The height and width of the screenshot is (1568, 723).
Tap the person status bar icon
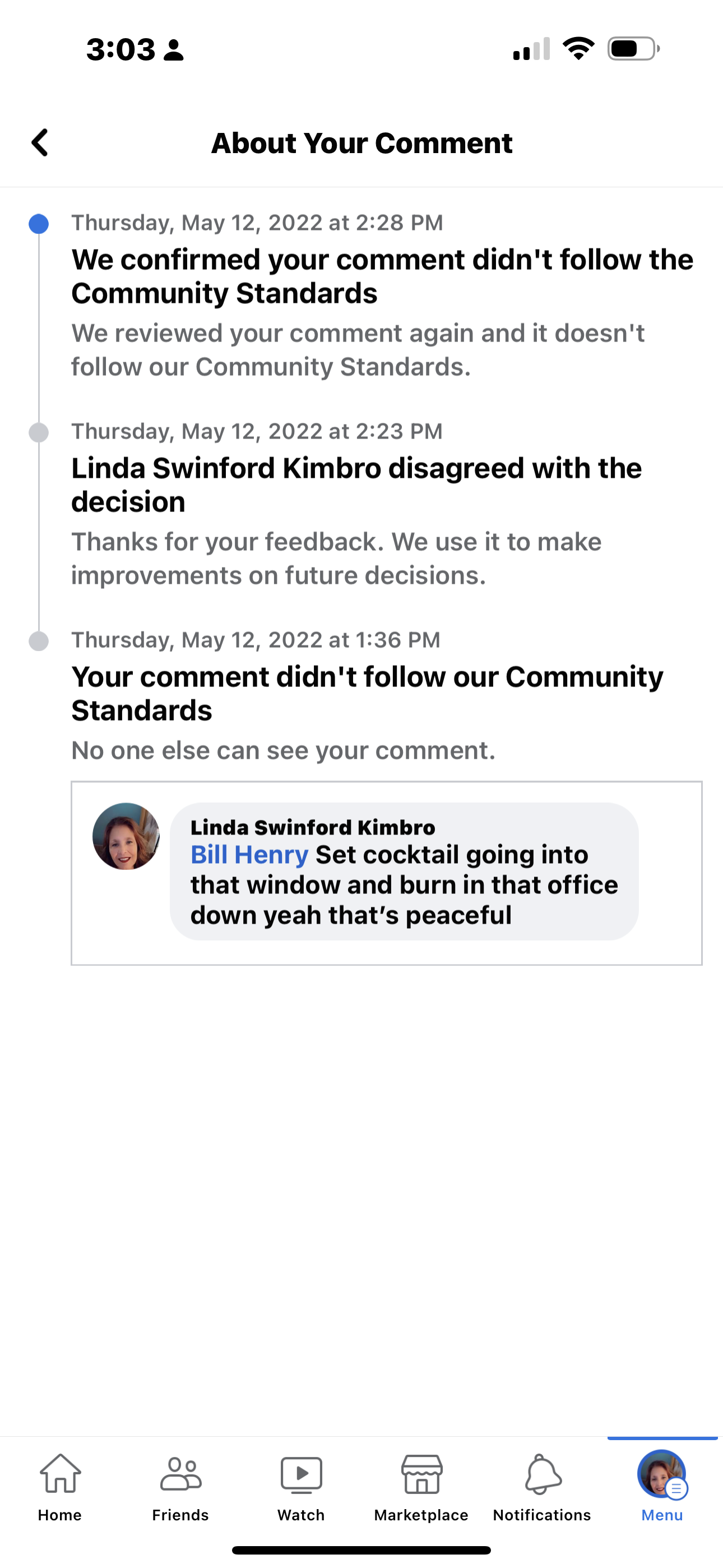pos(175,50)
